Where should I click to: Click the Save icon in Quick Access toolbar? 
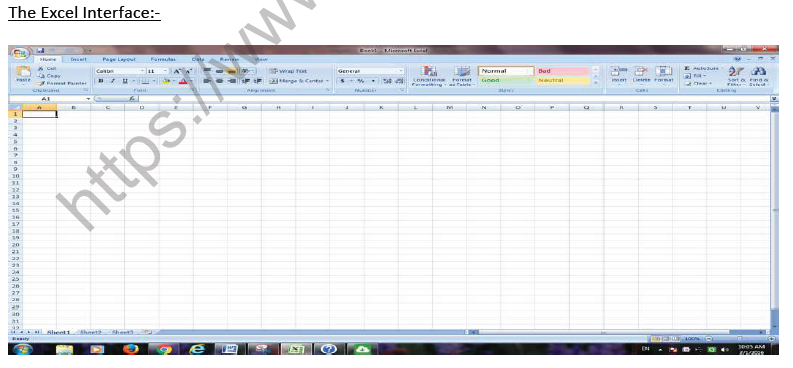tap(41, 51)
